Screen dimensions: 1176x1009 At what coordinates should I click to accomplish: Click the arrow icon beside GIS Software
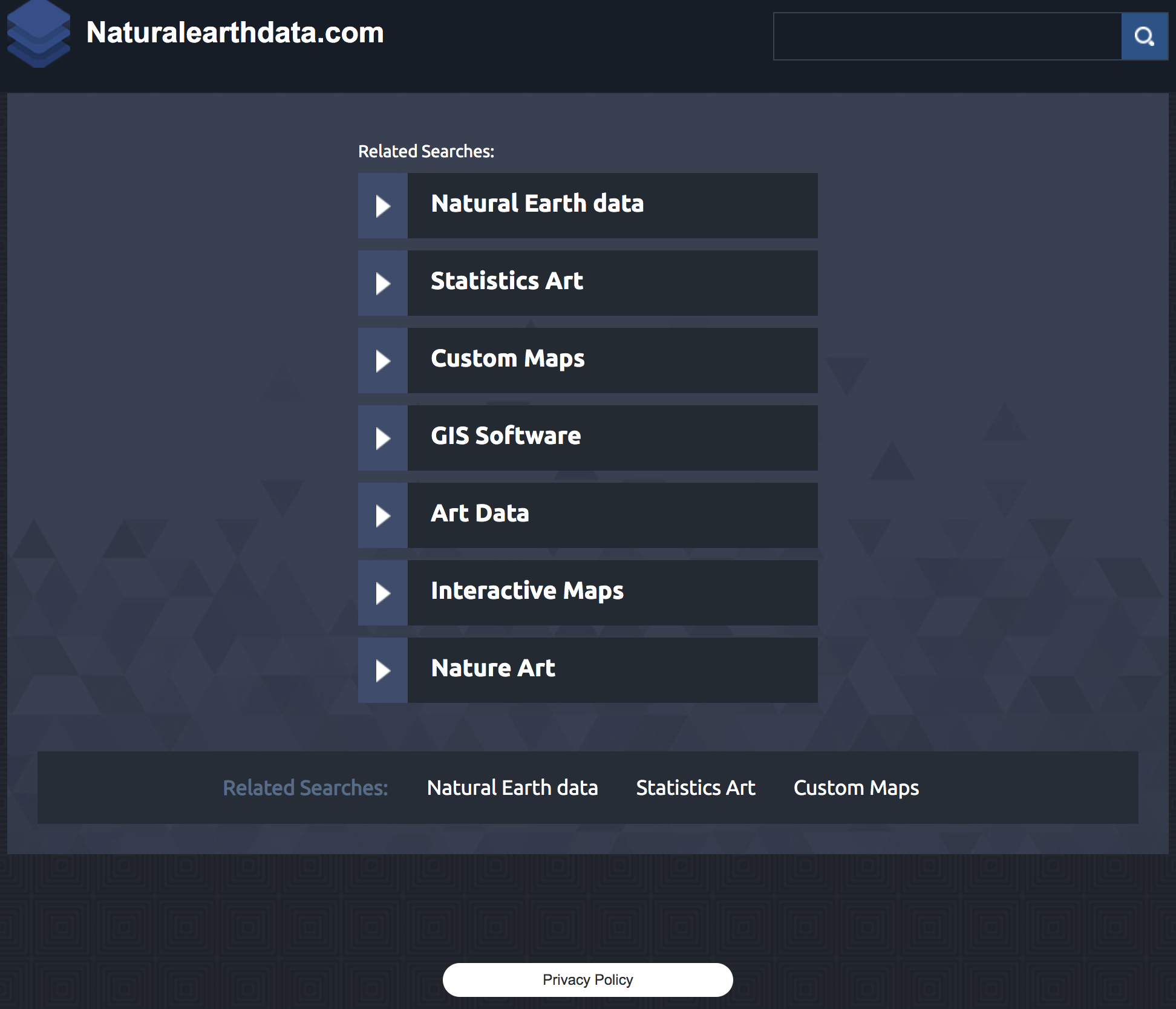[x=383, y=438]
